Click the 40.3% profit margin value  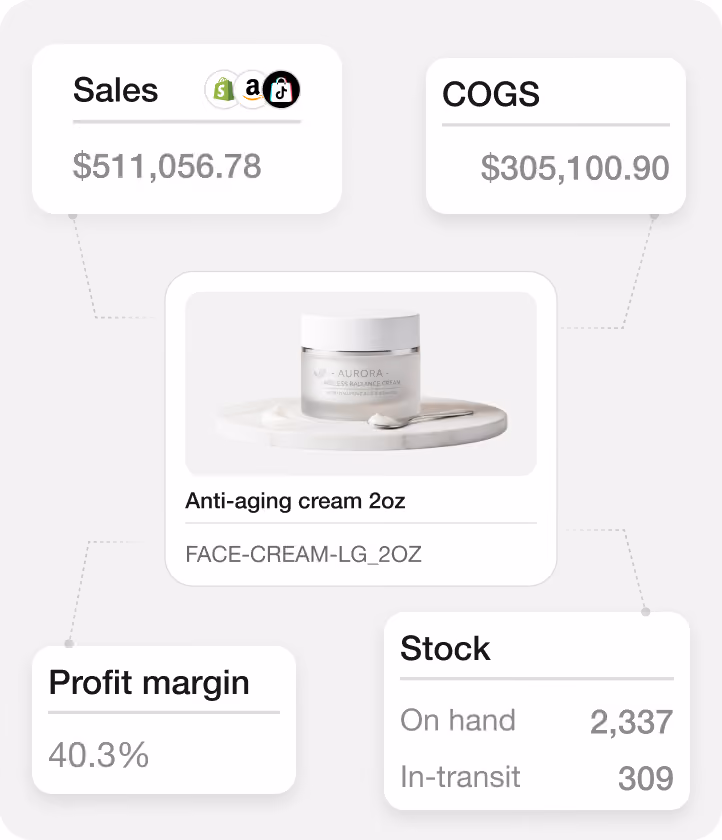pyautogui.click(x=99, y=755)
